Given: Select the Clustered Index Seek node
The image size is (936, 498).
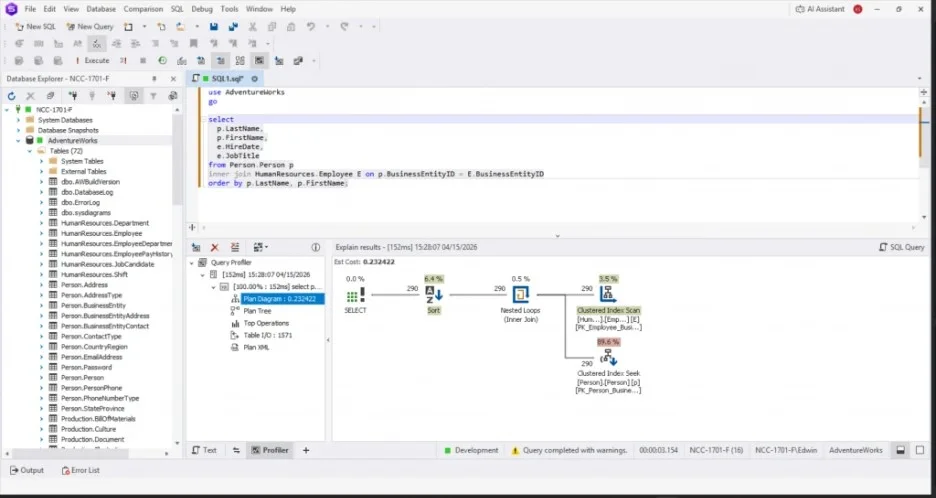Looking at the screenshot, I should 608,366.
